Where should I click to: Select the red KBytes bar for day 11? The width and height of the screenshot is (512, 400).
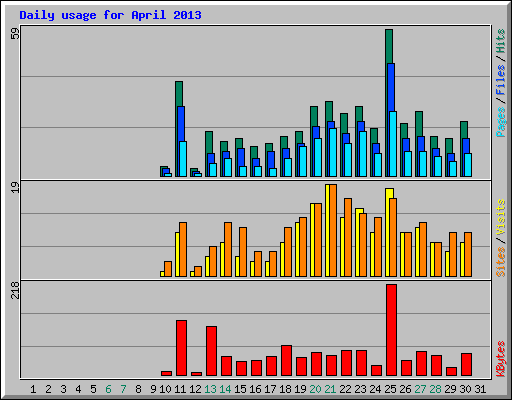(181, 348)
